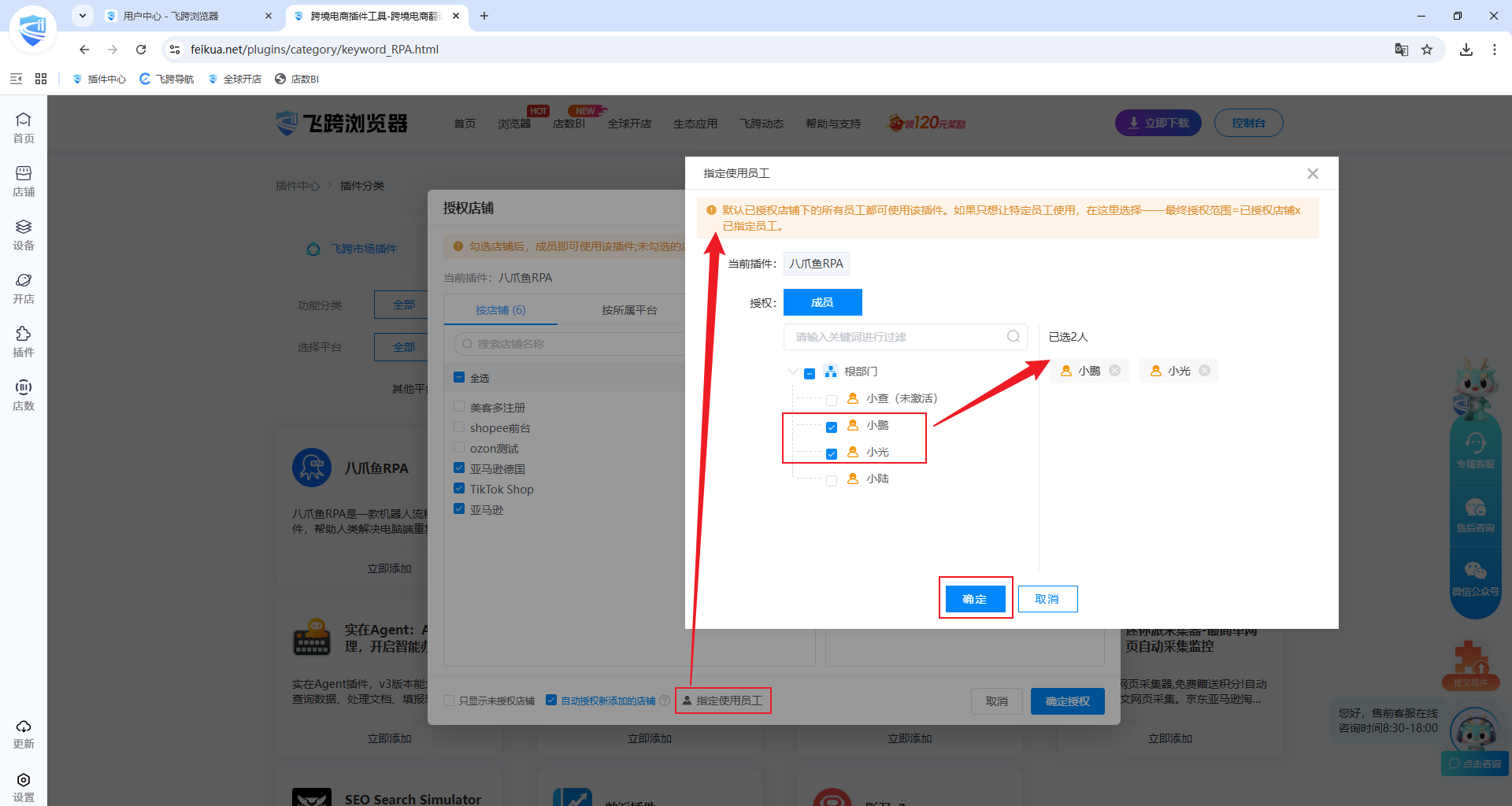This screenshot has height=806, width=1512.
Task: Open the 售后咨询 floating icon
Action: [1476, 514]
